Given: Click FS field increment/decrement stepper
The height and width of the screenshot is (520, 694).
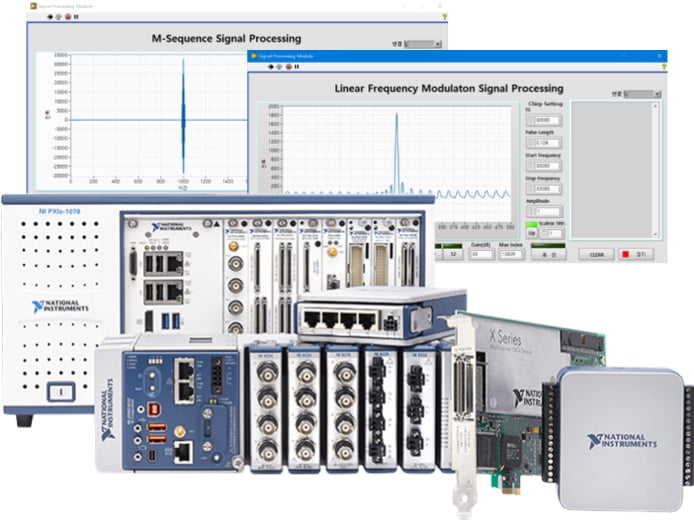Looking at the screenshot, I should tap(530, 120).
